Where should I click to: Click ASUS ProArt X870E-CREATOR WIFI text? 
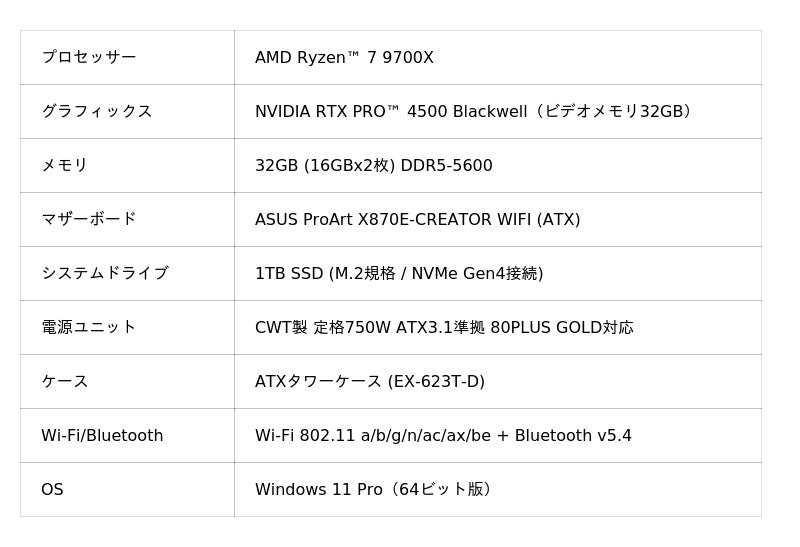(x=417, y=220)
